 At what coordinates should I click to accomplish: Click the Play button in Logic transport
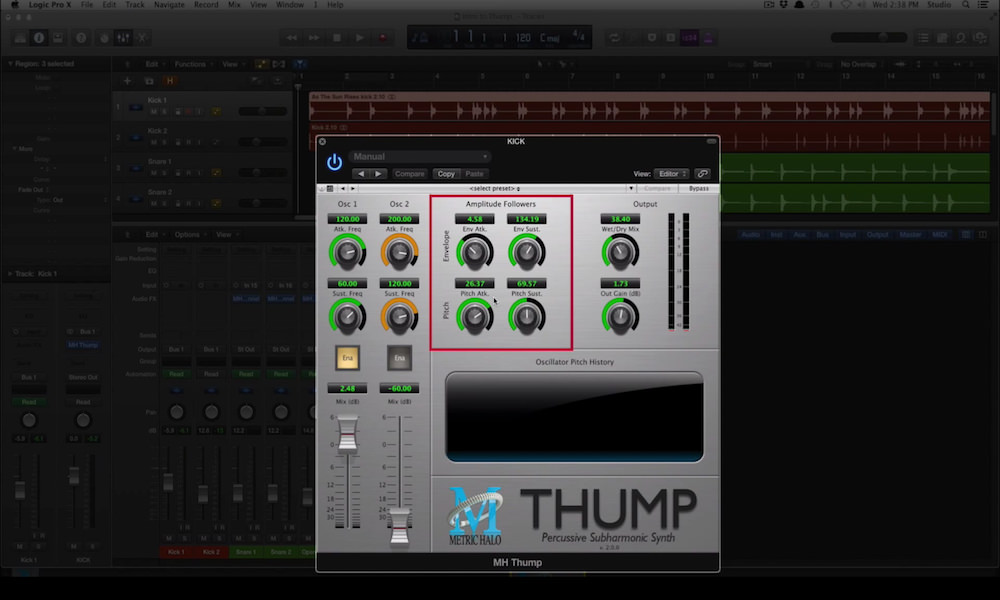coord(360,38)
